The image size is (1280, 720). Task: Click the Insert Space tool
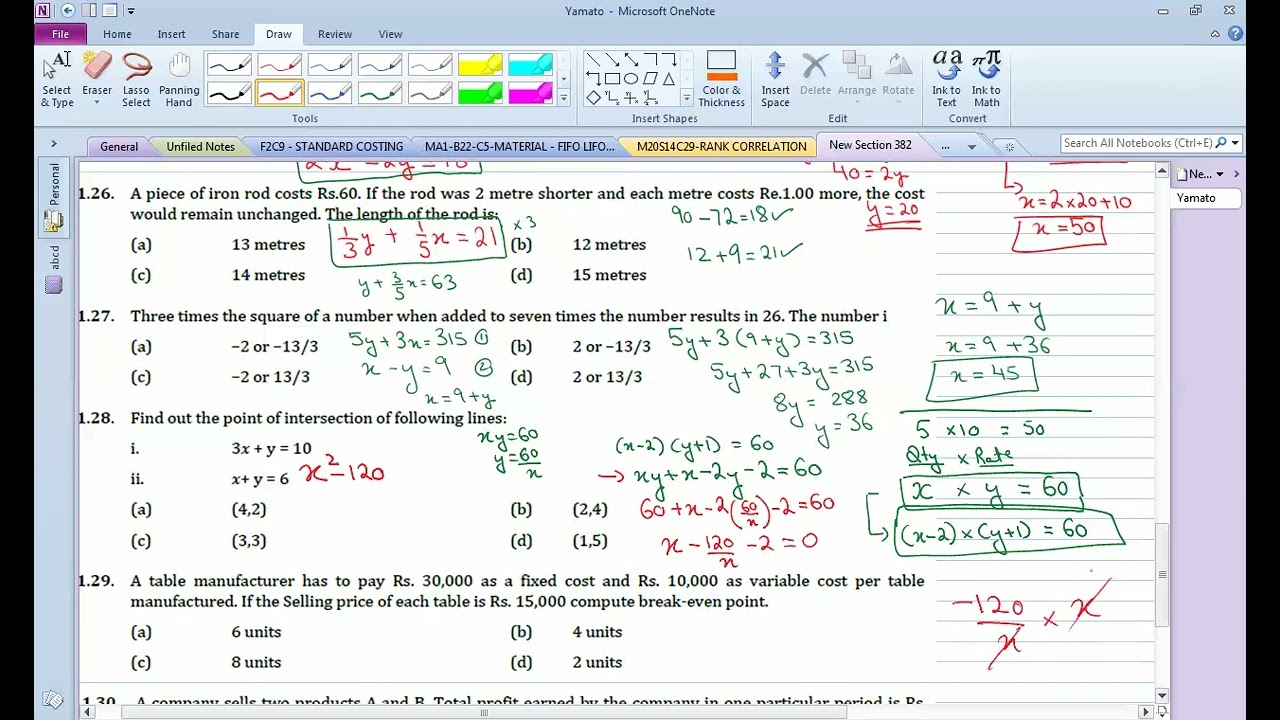click(x=775, y=80)
